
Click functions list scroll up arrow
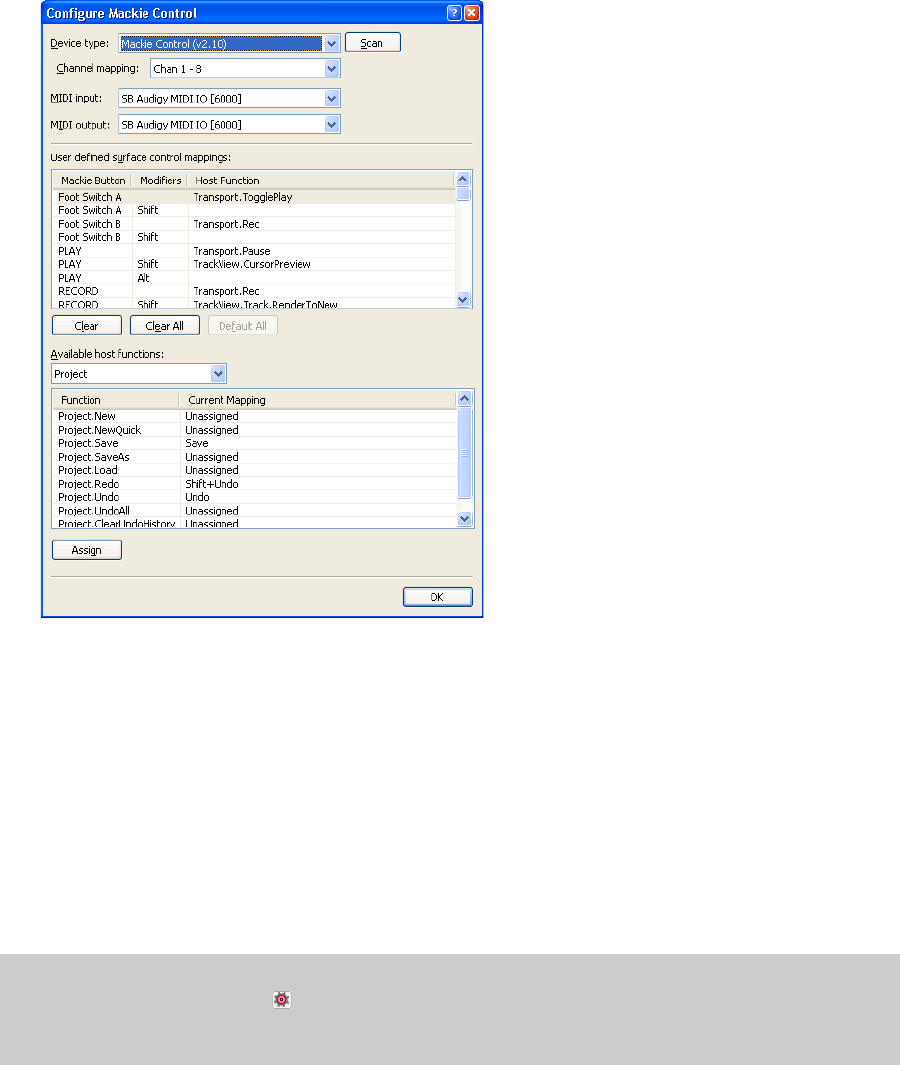pos(465,399)
